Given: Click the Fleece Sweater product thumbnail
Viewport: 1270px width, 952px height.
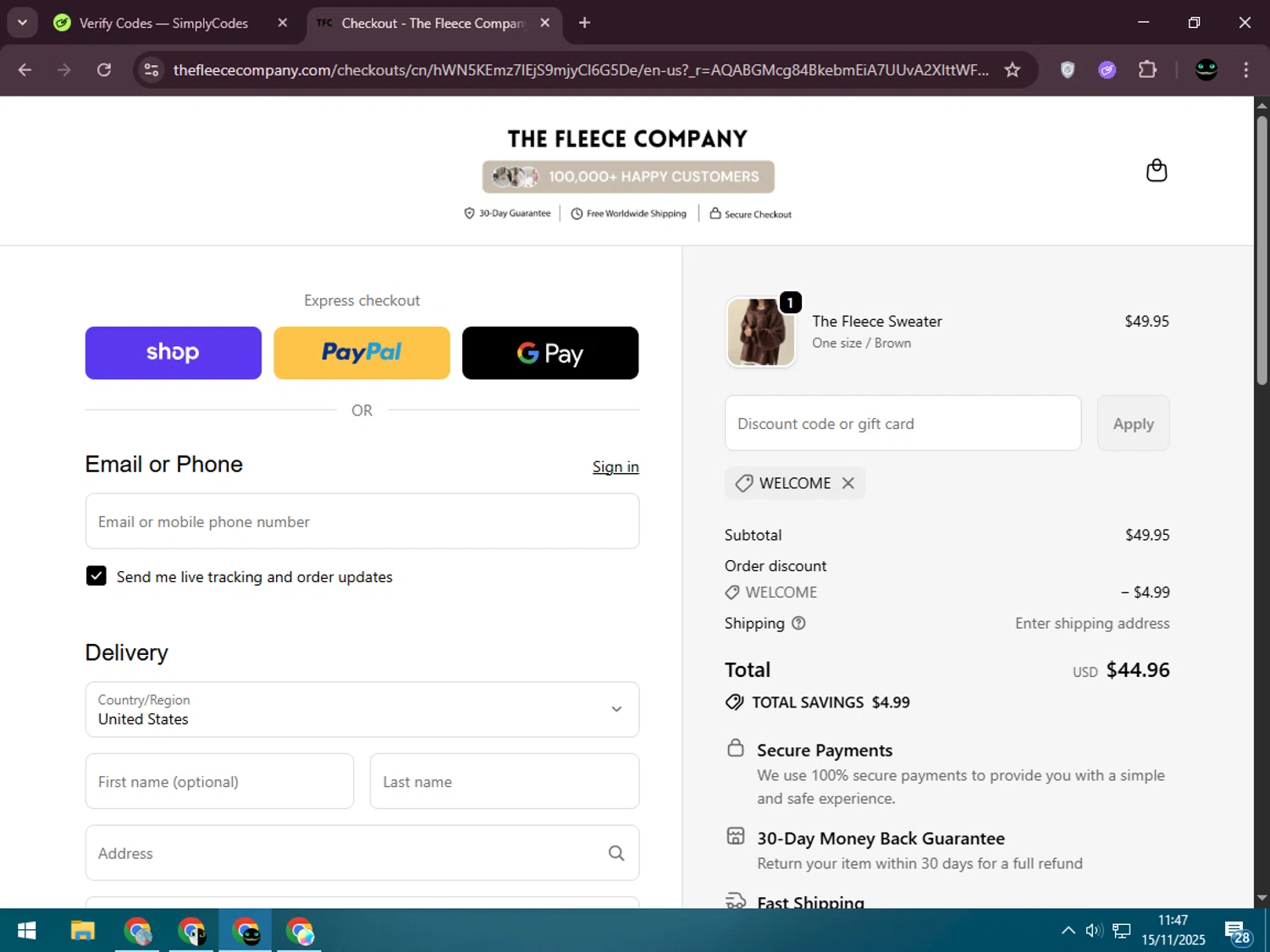Looking at the screenshot, I should click(x=761, y=332).
